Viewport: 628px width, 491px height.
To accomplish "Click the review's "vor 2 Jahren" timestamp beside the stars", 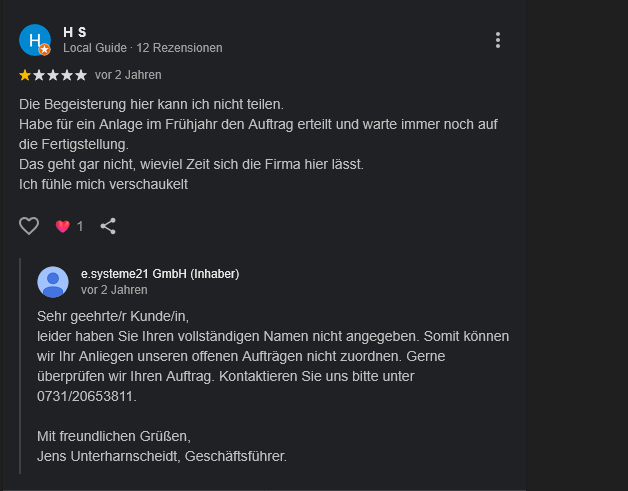I will (128, 75).
